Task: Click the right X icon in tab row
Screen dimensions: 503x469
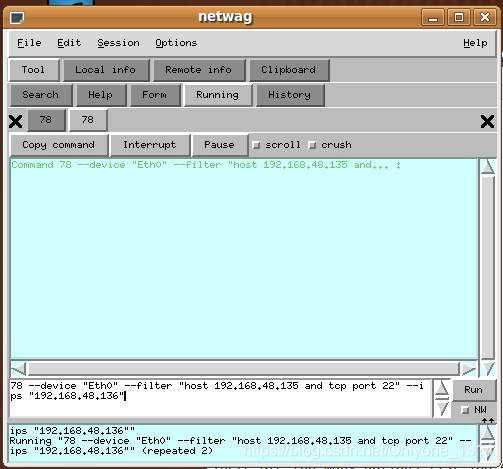Action: click(487, 121)
